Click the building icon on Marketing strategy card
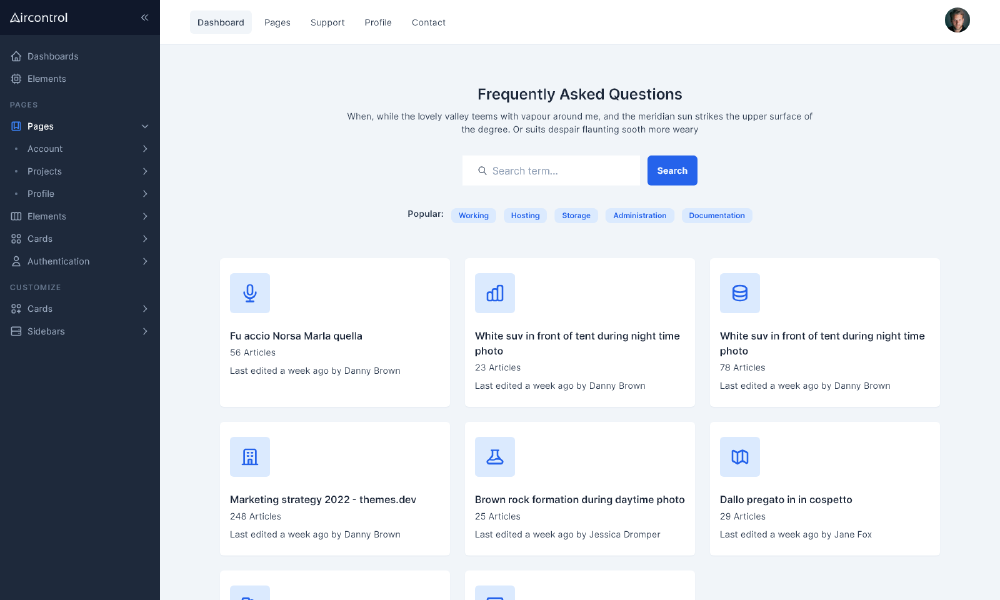This screenshot has height=600, width=1000. (249, 456)
